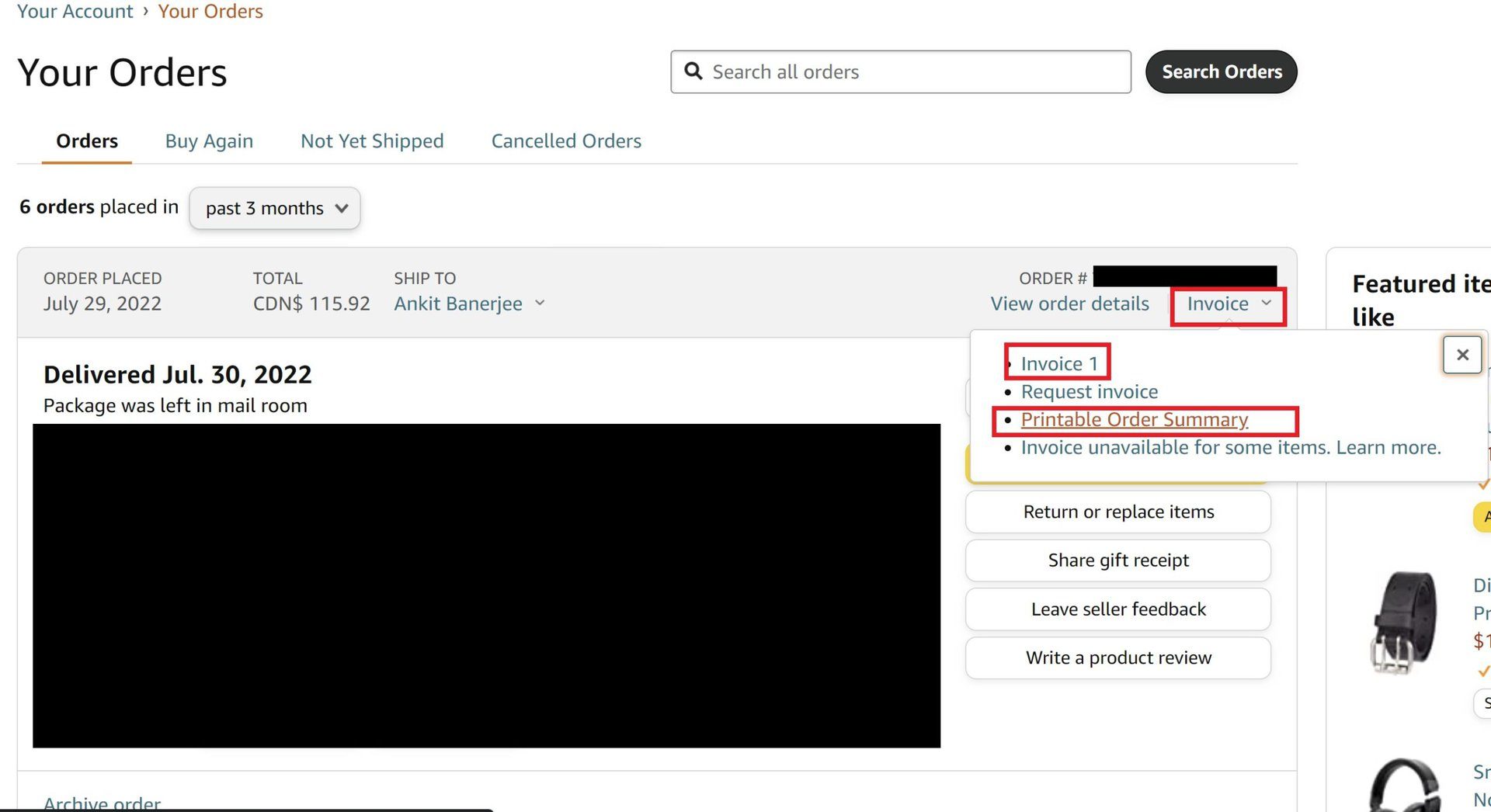
Task: Open View order details
Action: click(1070, 304)
